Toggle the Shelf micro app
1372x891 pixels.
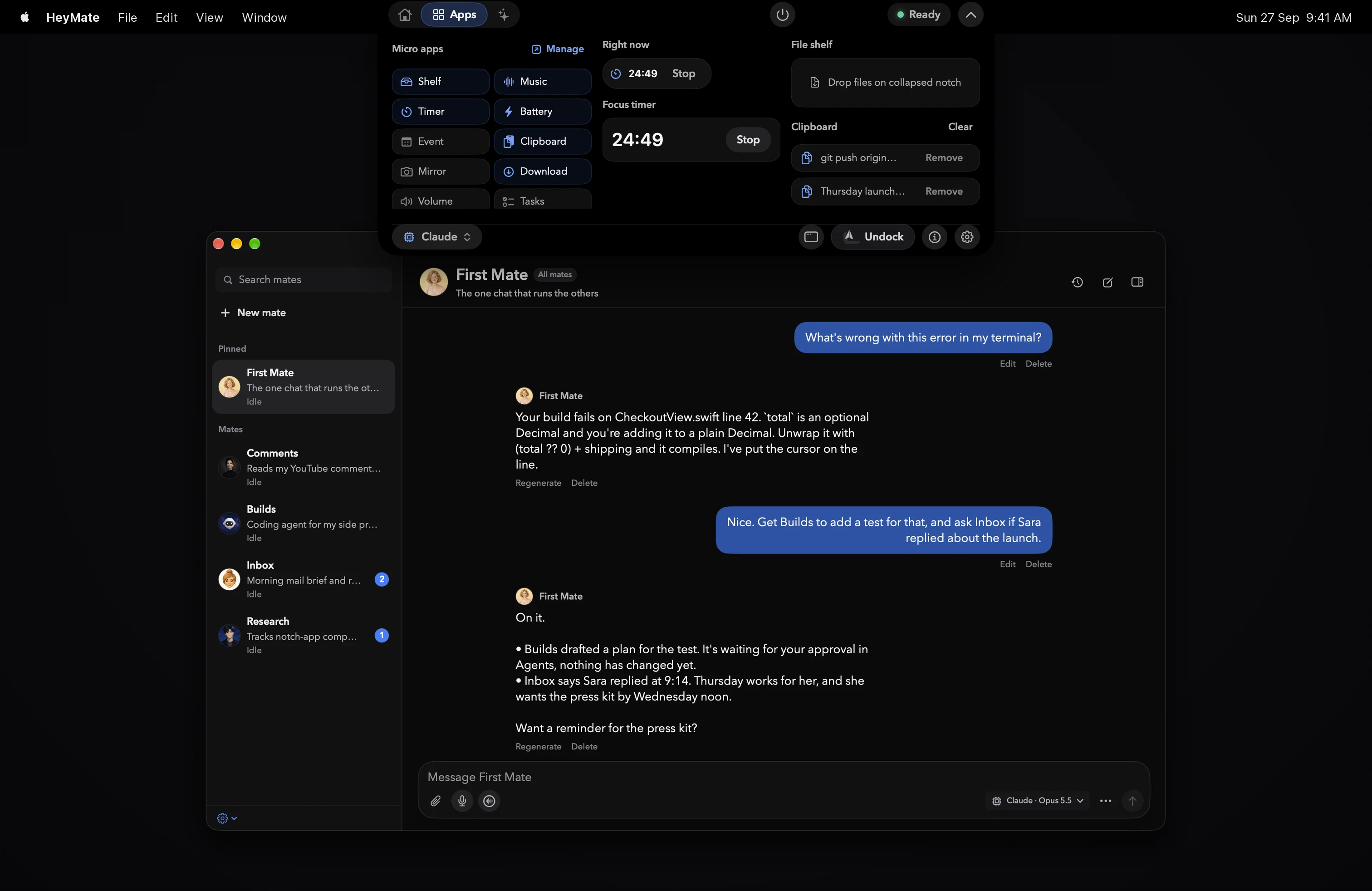441,81
